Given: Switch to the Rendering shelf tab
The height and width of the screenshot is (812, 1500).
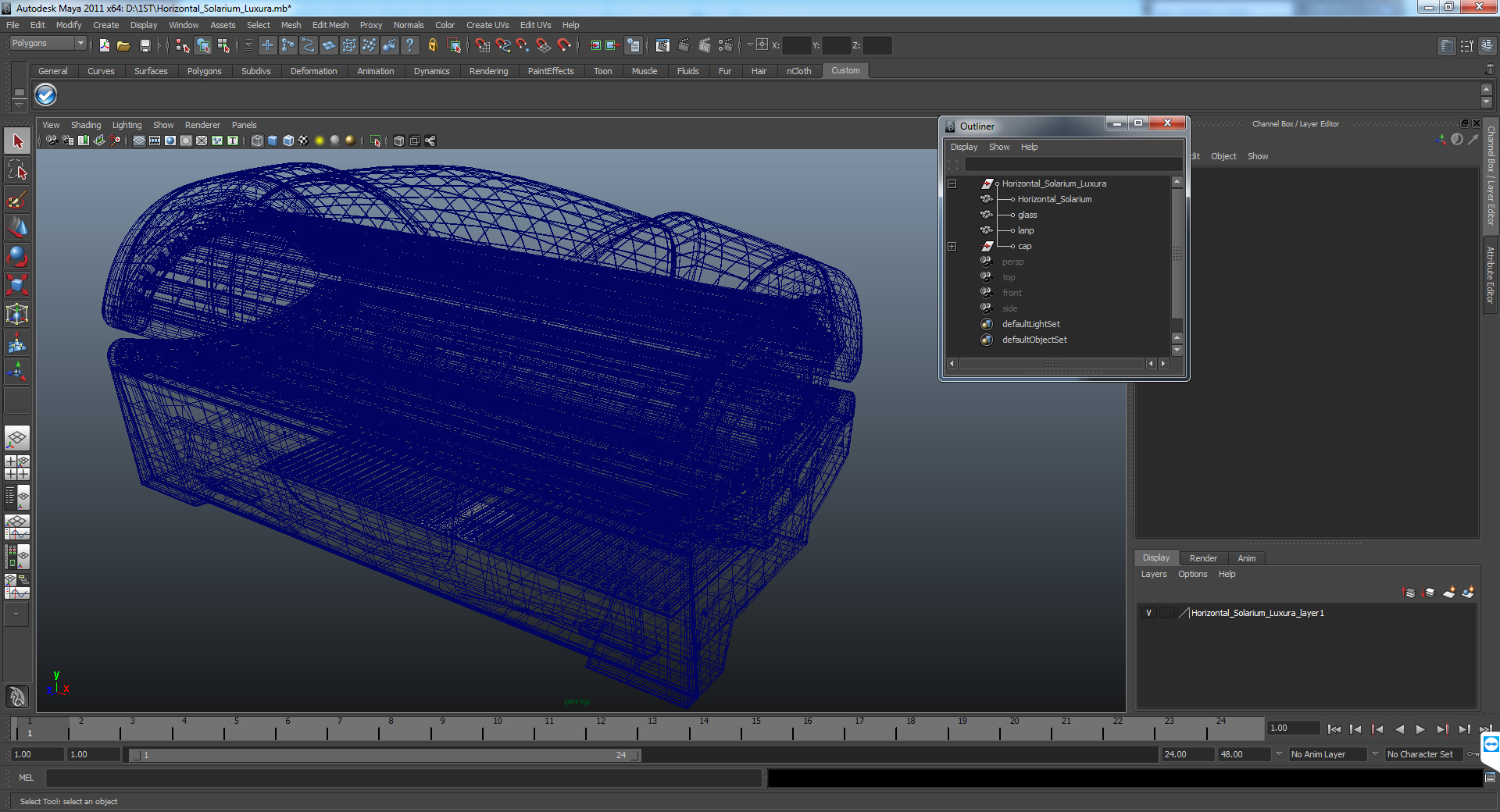Looking at the screenshot, I should (x=488, y=71).
